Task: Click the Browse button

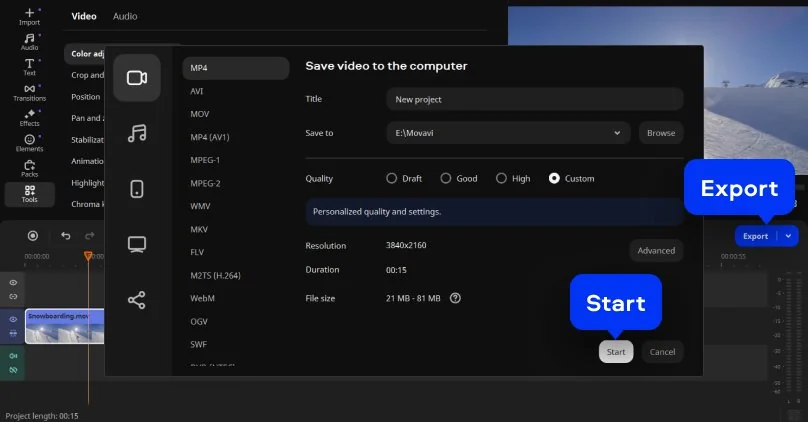Action: coord(660,133)
